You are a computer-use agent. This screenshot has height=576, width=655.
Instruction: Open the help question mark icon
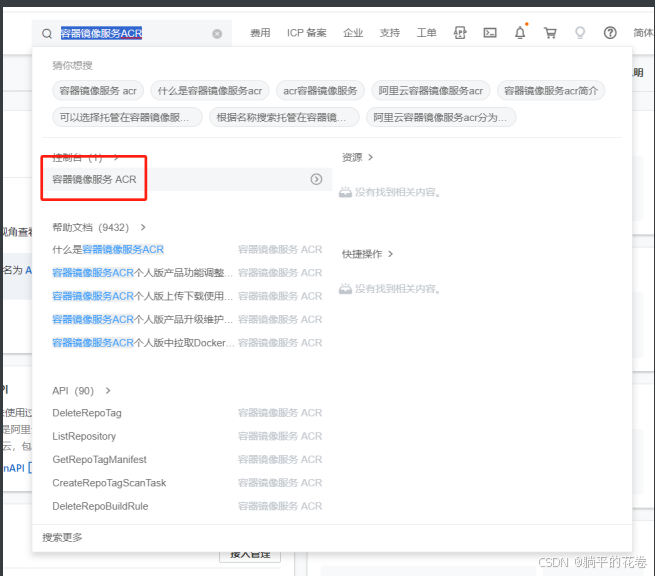click(x=610, y=33)
